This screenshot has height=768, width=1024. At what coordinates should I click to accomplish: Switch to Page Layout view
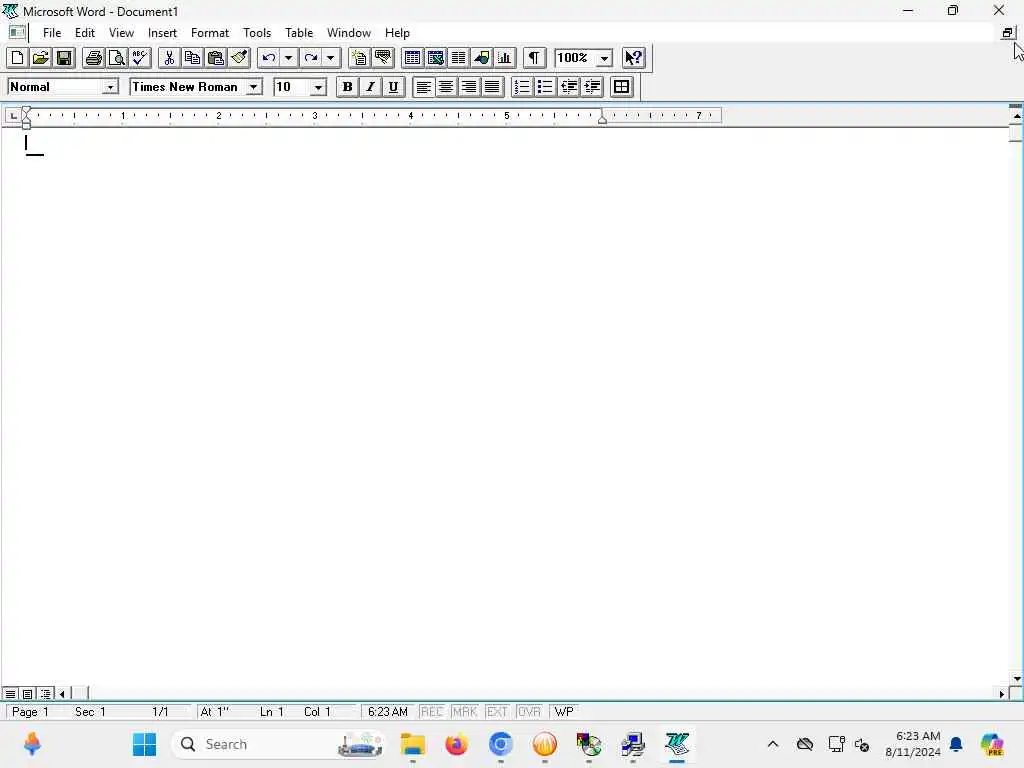[27, 694]
